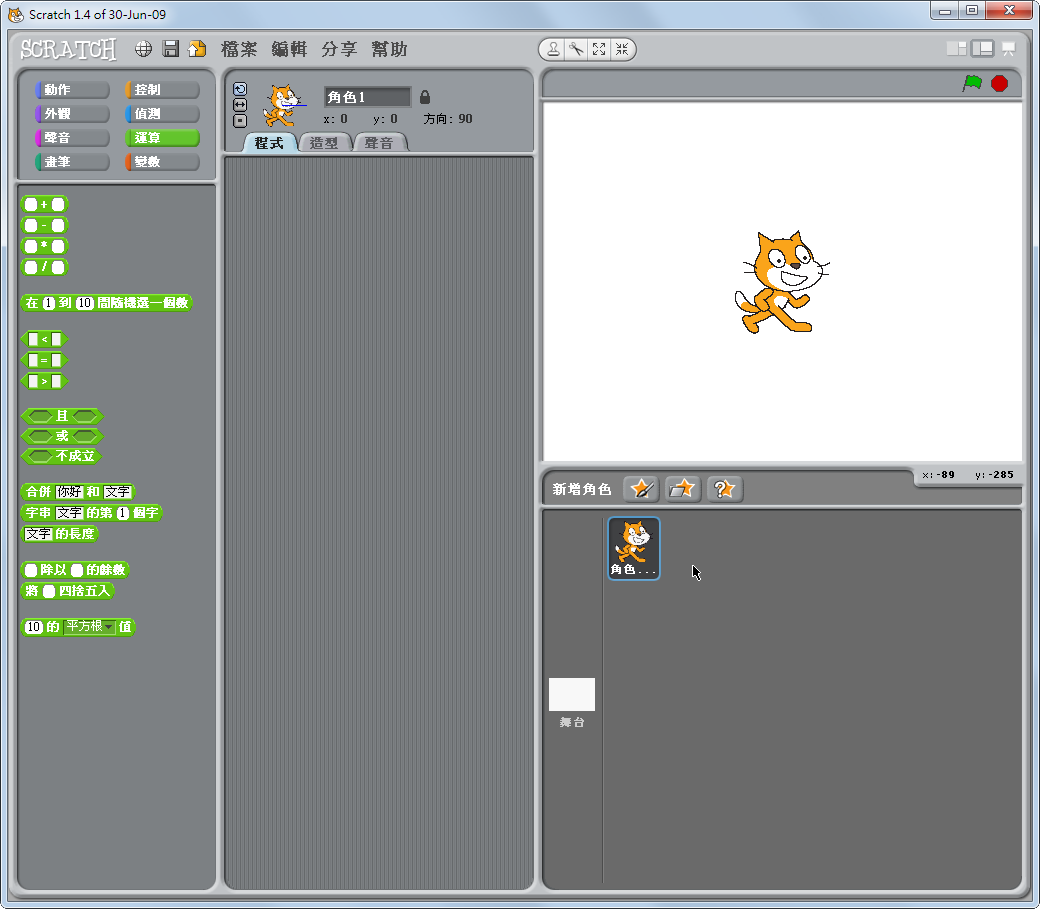Open the 檔案 (File) menu
This screenshot has height=909, width=1040.
[239, 49]
